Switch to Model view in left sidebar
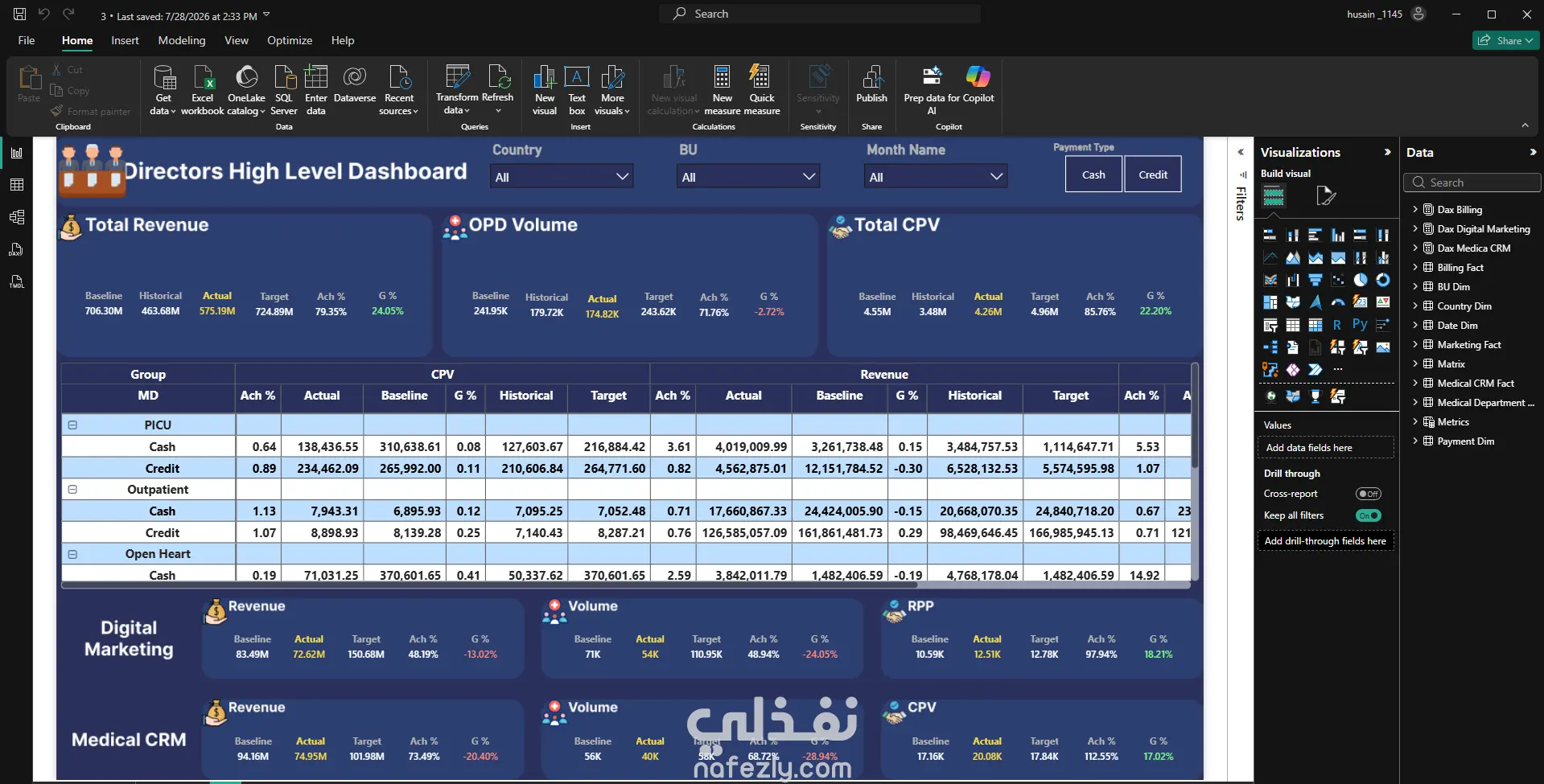The image size is (1544, 784). 17,217
